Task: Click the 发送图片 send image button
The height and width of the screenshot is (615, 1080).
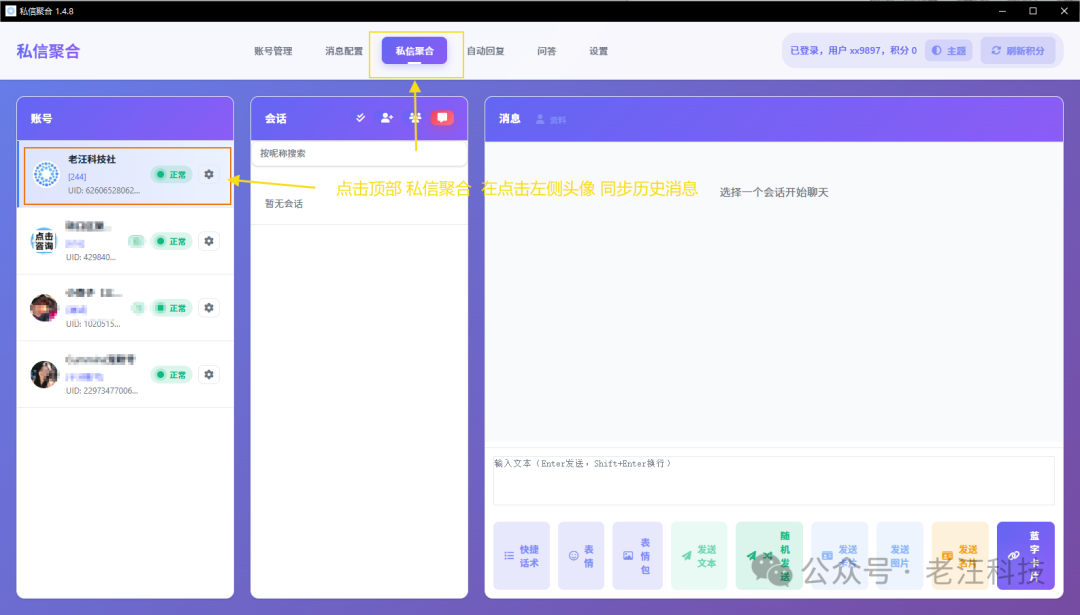Action: pyautogui.click(x=900, y=556)
